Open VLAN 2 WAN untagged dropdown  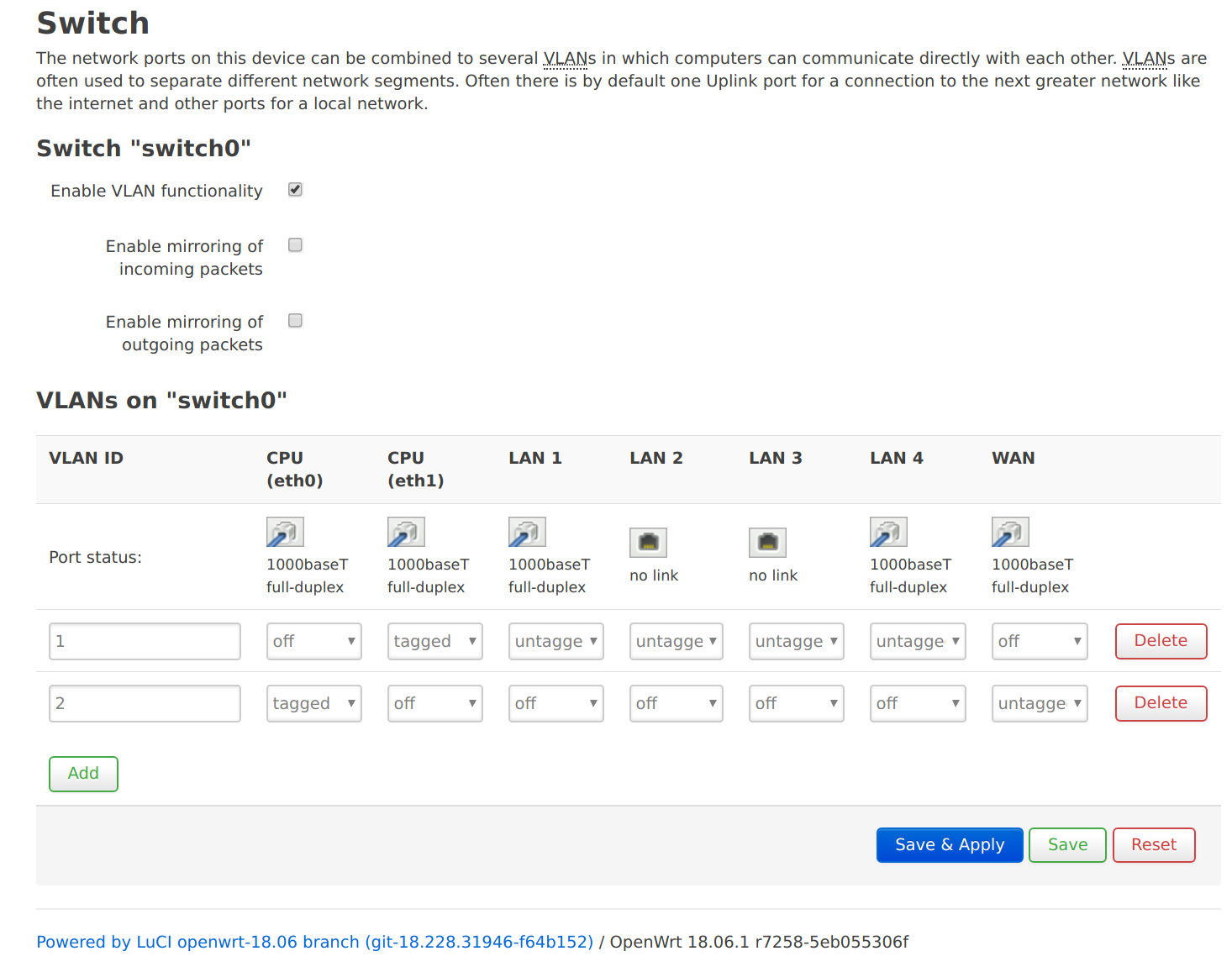click(x=1040, y=703)
